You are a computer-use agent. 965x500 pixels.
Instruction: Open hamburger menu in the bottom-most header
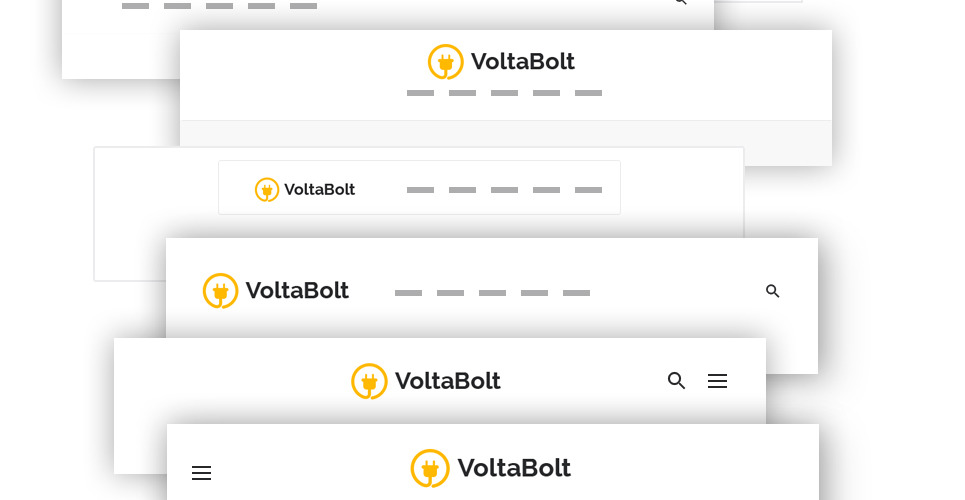pos(201,473)
